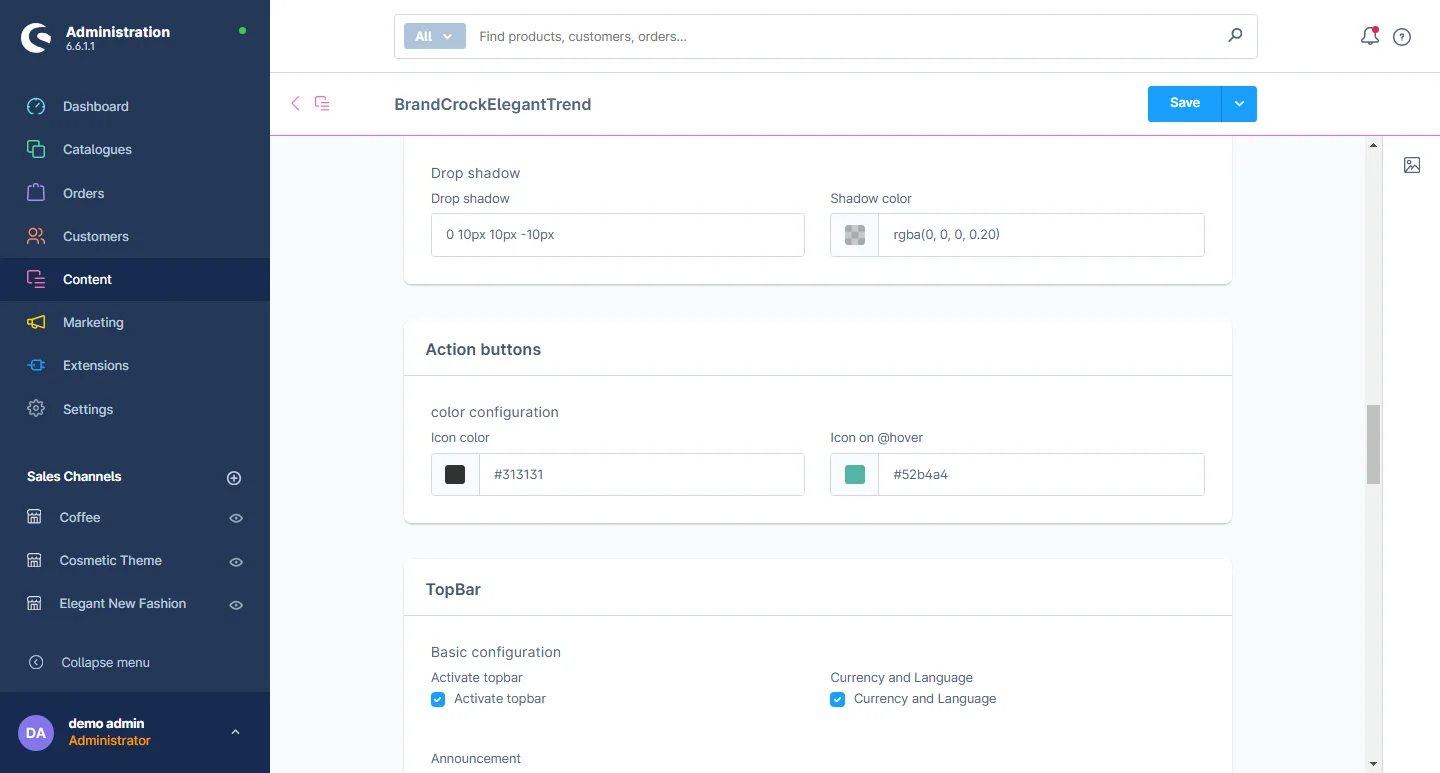This screenshot has width=1440, height=773.
Task: Go to Extensions in sidebar
Action: click(95, 365)
